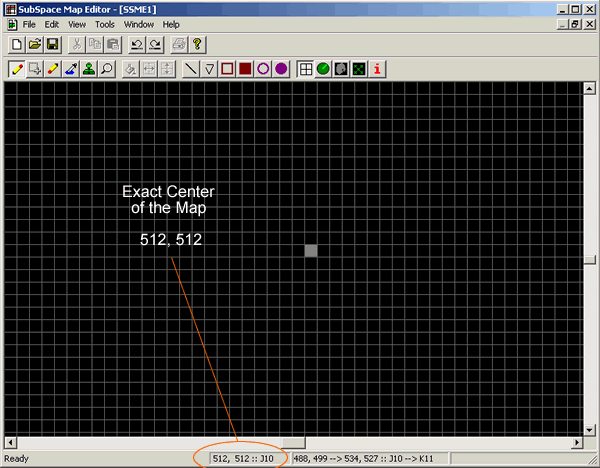Open the Tools menu
The width and height of the screenshot is (600, 468).
(105, 24)
